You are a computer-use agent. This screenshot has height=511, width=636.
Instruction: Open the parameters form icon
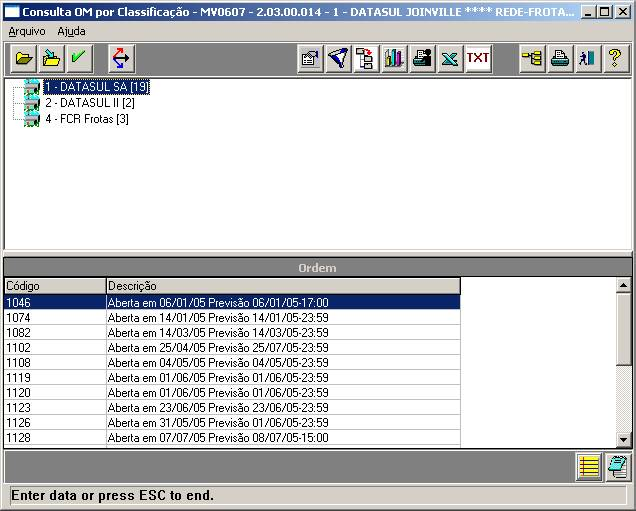click(310, 59)
